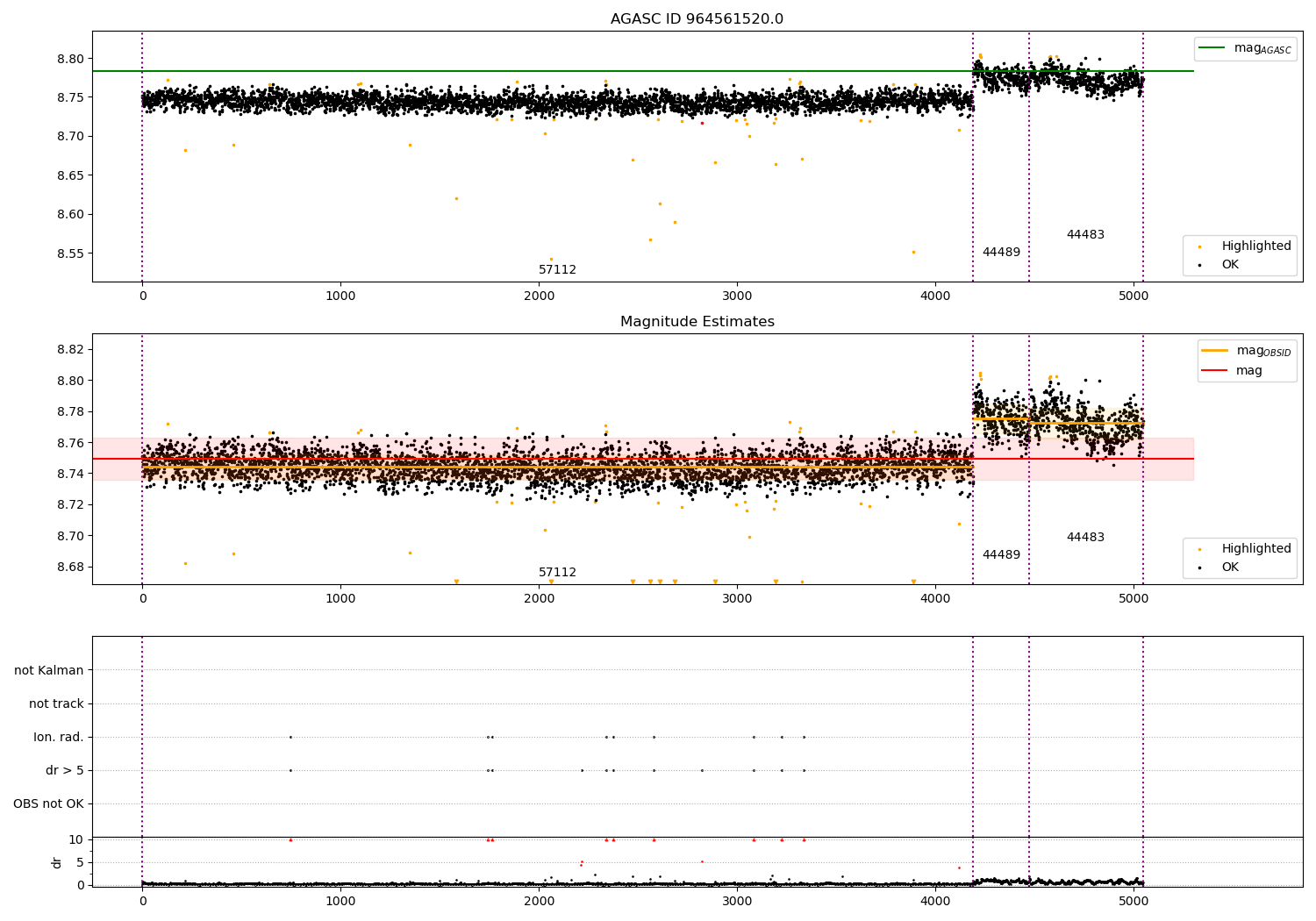
Task: Click x tick 5000 under the top plot
Action: tap(1134, 296)
